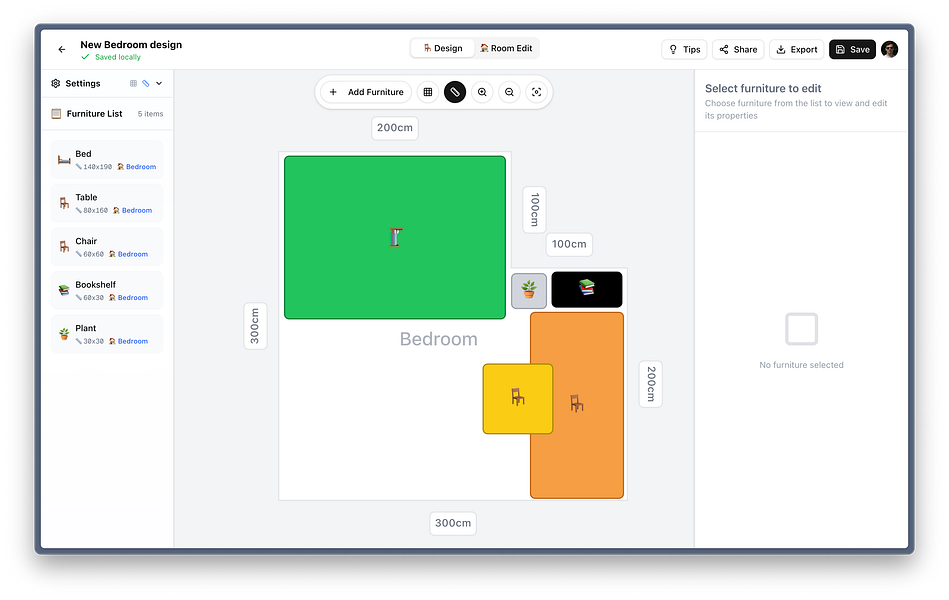Click the Bedroom room label
949x600 pixels.
tap(438, 339)
